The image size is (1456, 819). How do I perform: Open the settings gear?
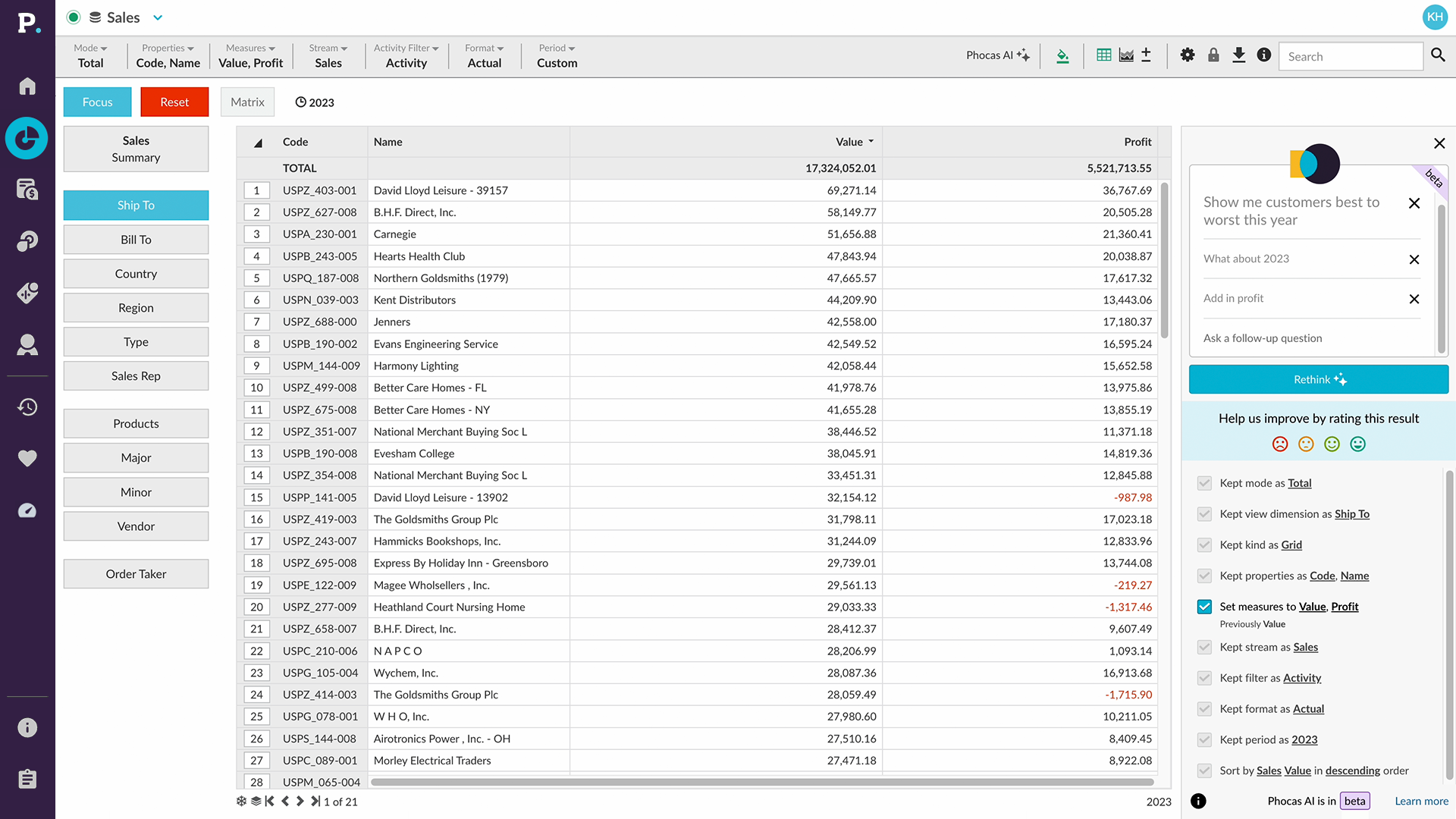[1188, 55]
